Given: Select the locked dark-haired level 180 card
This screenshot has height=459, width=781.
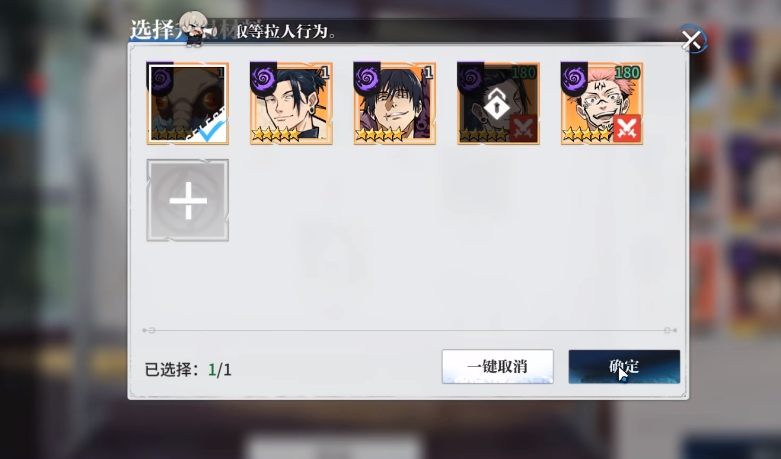Looking at the screenshot, I should click(499, 104).
